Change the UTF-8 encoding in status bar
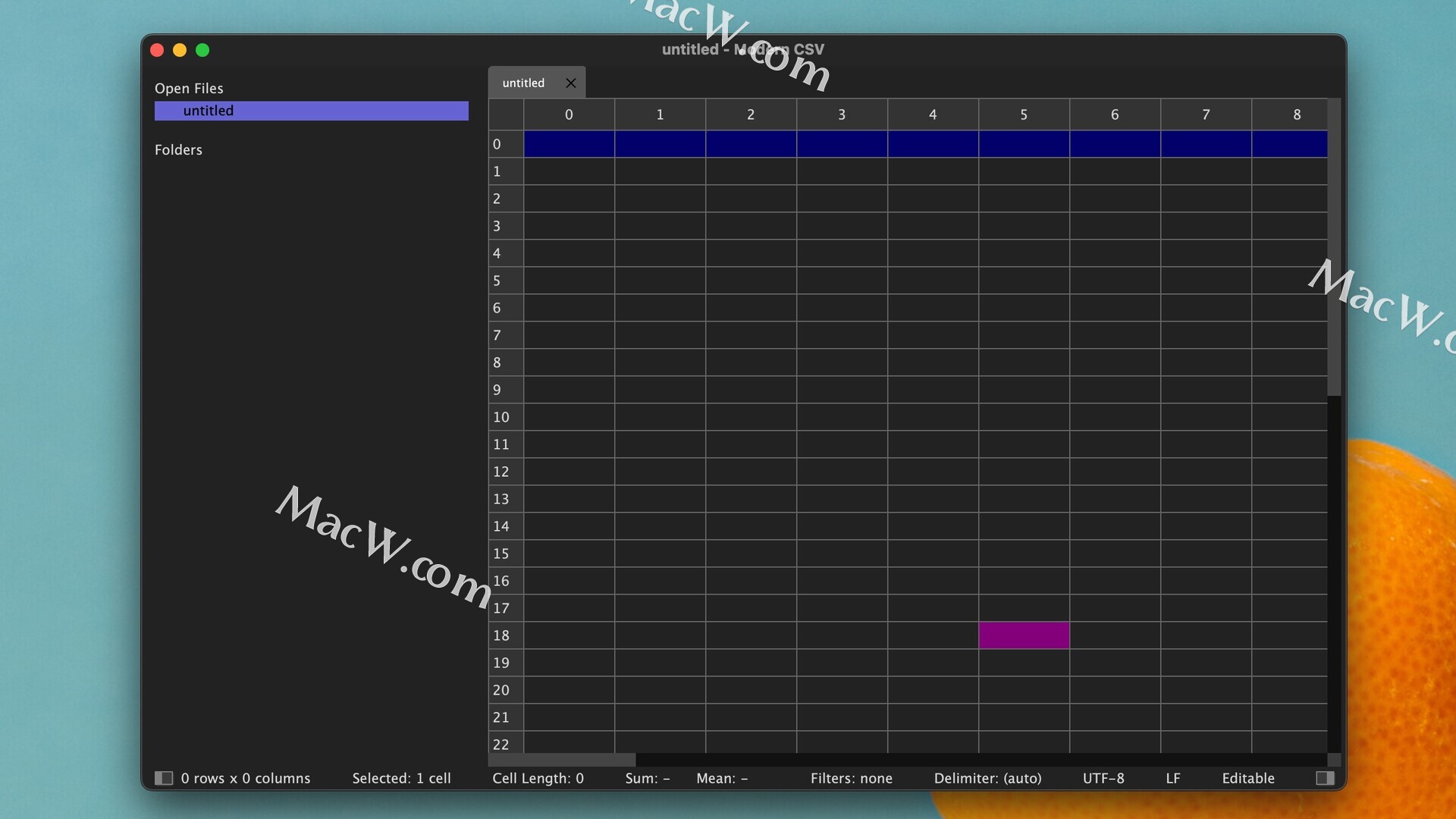This screenshot has height=819, width=1456. (x=1103, y=778)
